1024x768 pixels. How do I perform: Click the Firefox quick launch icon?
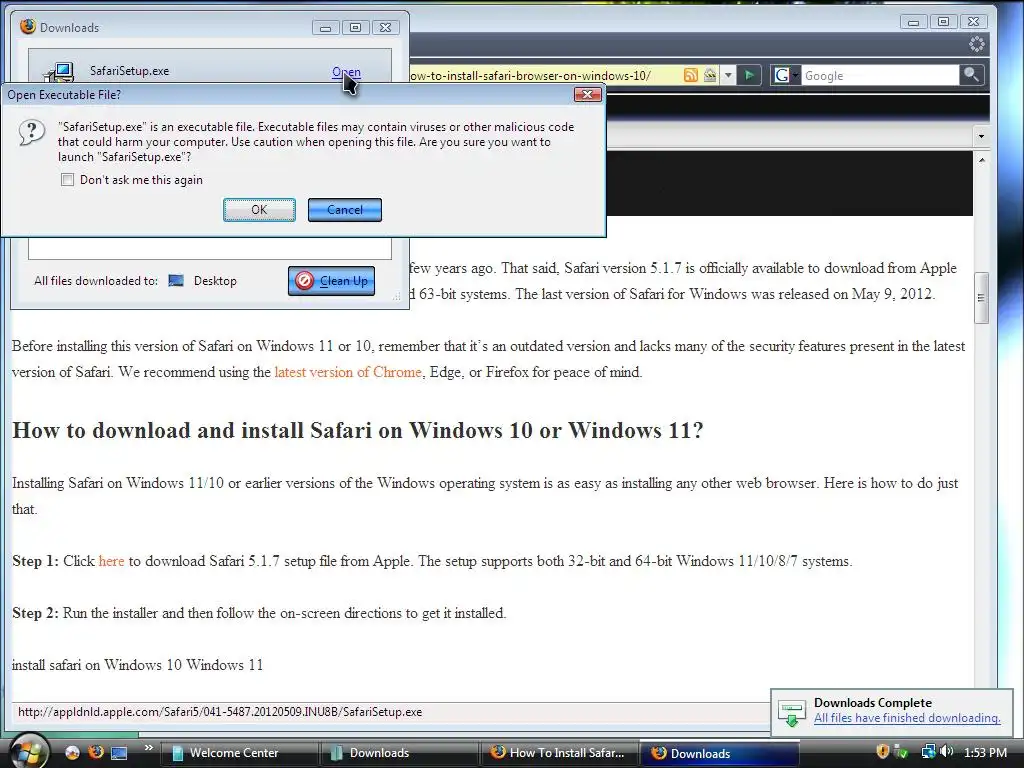coord(96,752)
